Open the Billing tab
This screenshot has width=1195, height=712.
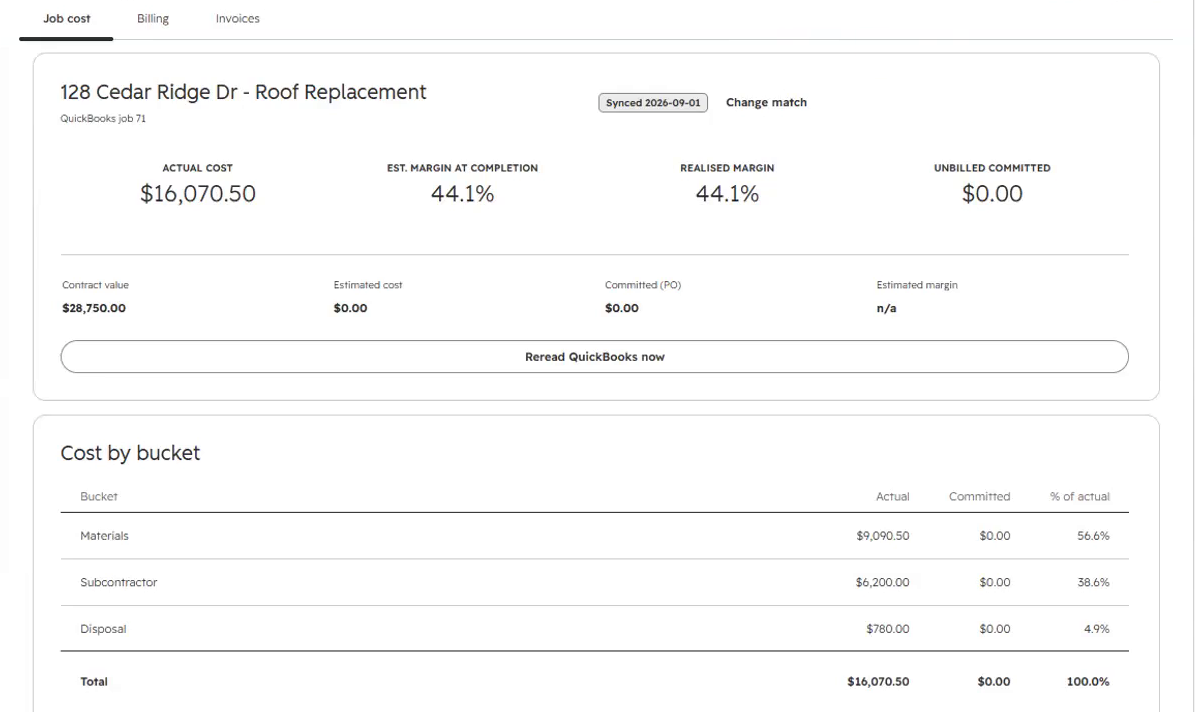[x=152, y=19]
